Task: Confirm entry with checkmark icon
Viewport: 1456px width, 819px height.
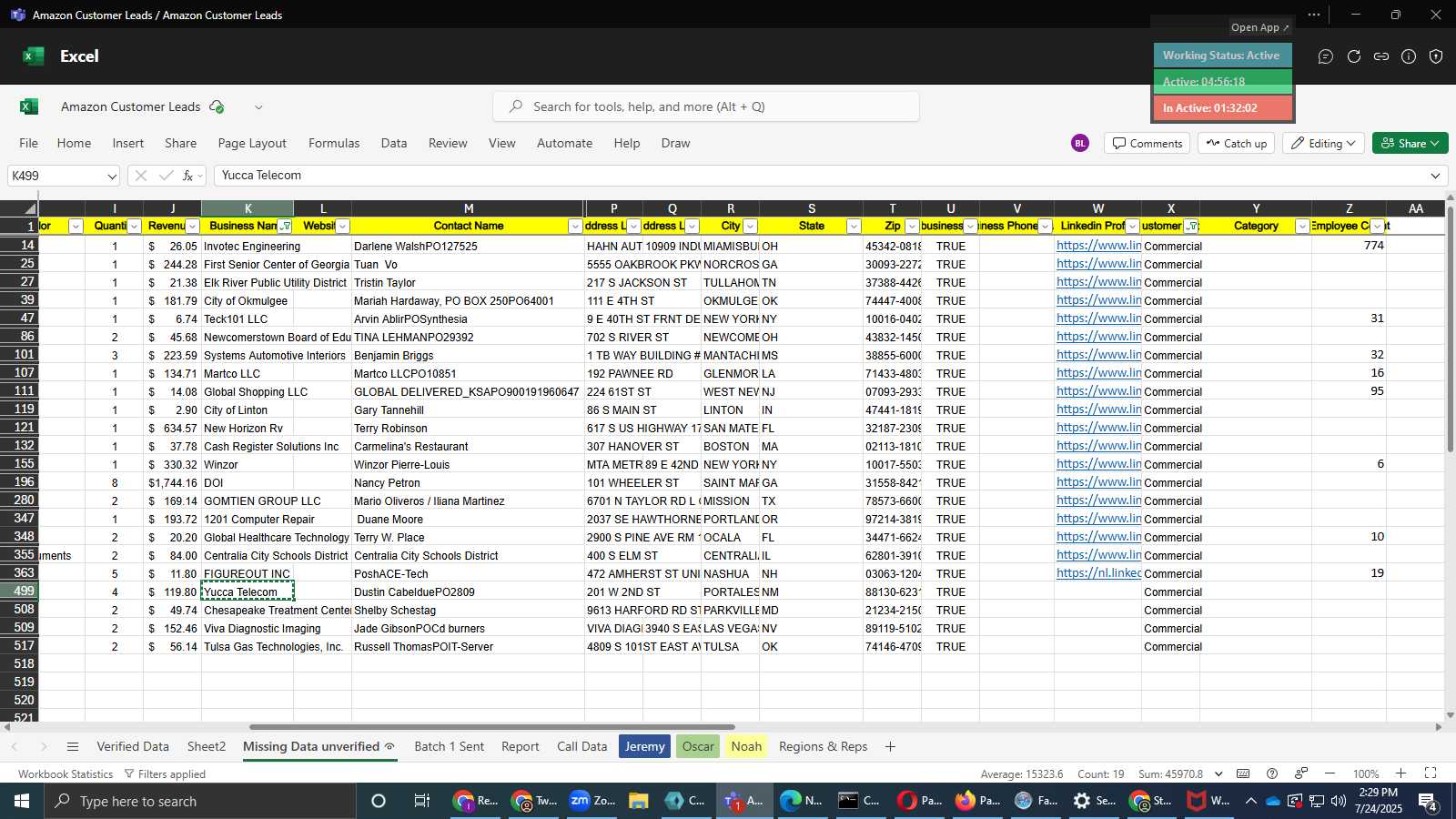Action: click(166, 176)
